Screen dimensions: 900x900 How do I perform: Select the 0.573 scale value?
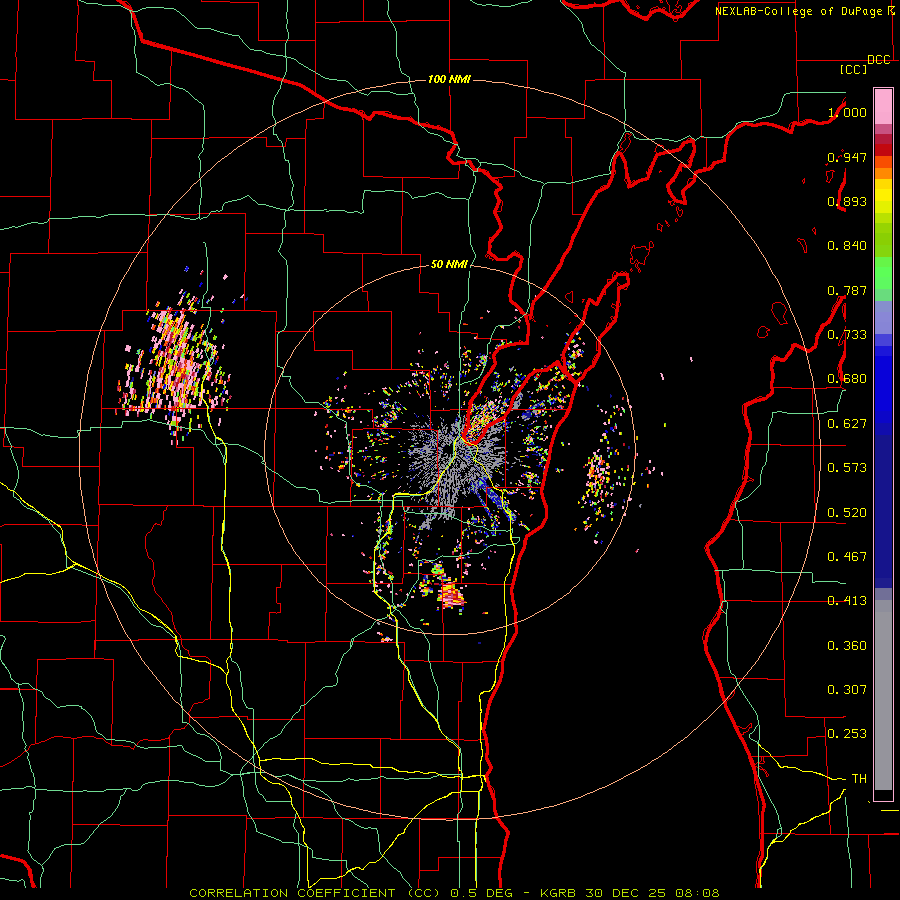pyautogui.click(x=847, y=468)
